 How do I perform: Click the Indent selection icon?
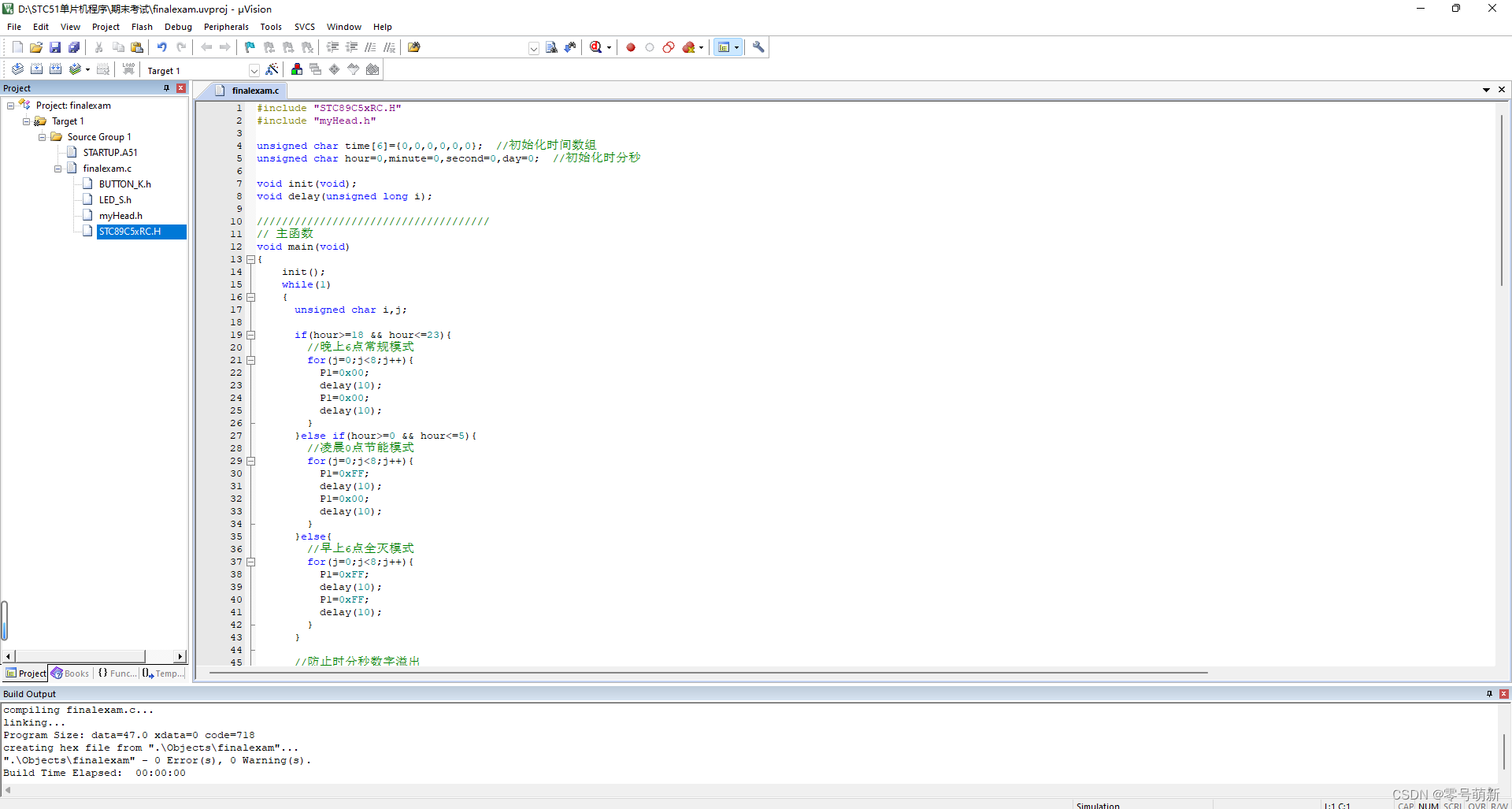[x=332, y=47]
